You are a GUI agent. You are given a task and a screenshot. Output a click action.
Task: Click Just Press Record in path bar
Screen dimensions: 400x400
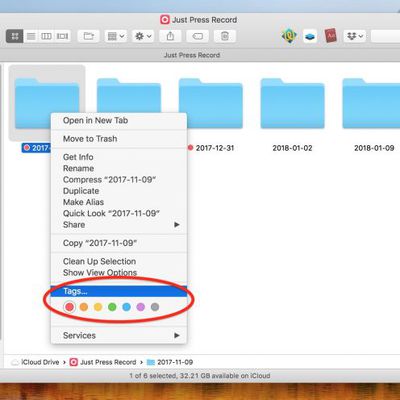pyautogui.click(x=103, y=362)
